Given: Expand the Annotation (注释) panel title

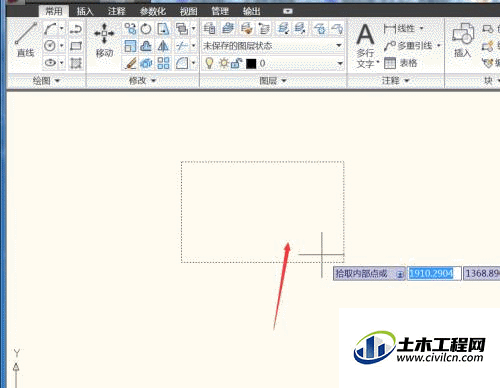Looking at the screenshot, I should click(395, 81).
